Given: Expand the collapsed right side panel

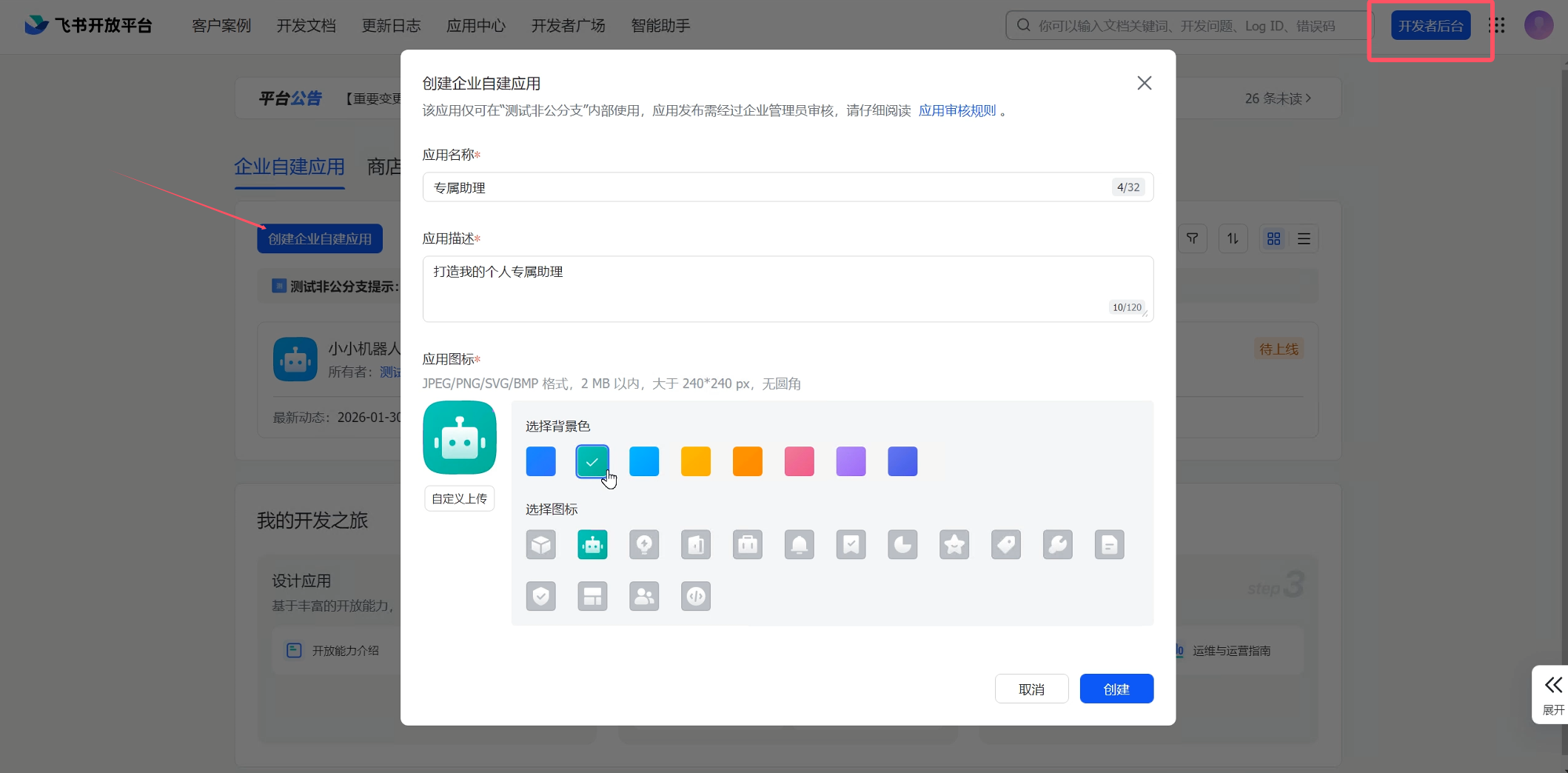Looking at the screenshot, I should (x=1552, y=693).
